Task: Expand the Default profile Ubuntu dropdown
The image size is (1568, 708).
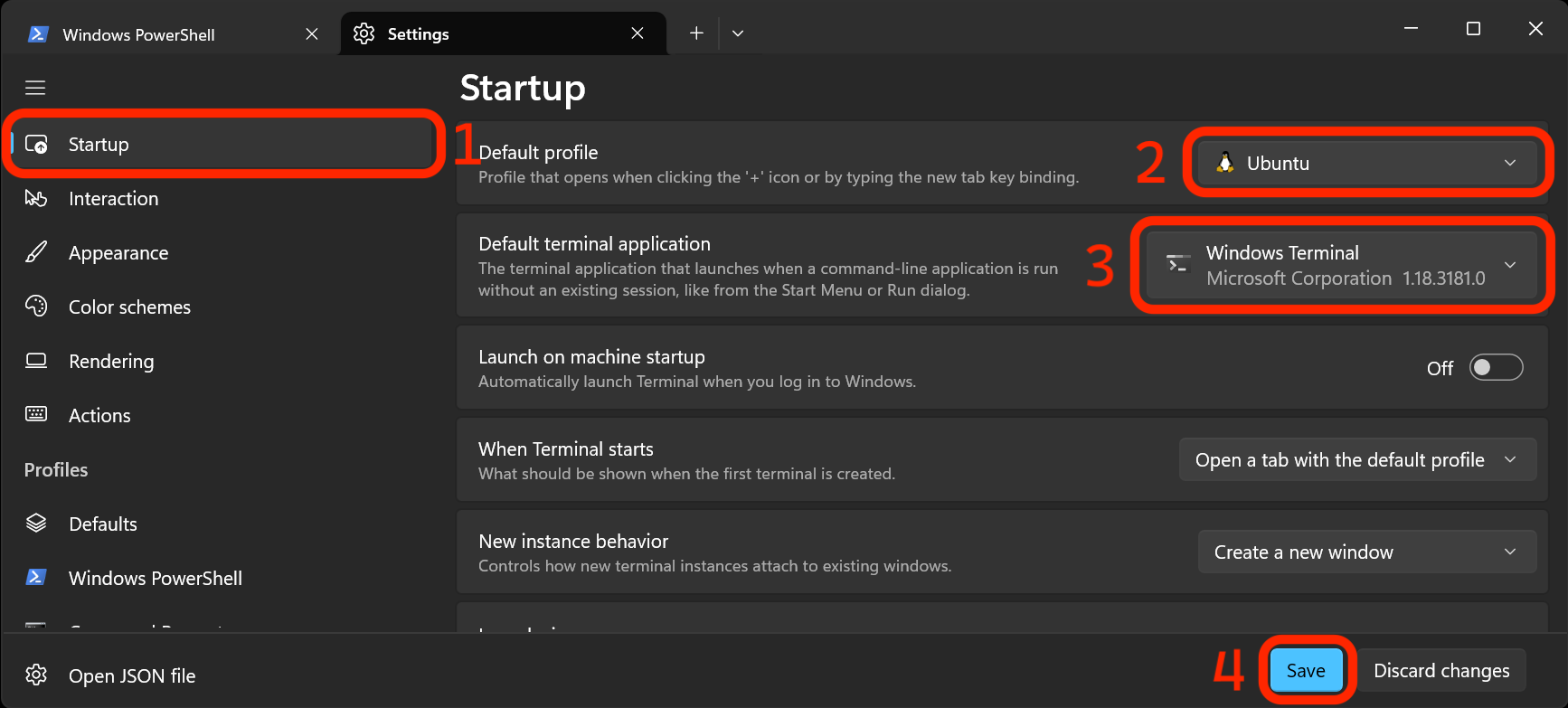Action: coord(1366,164)
